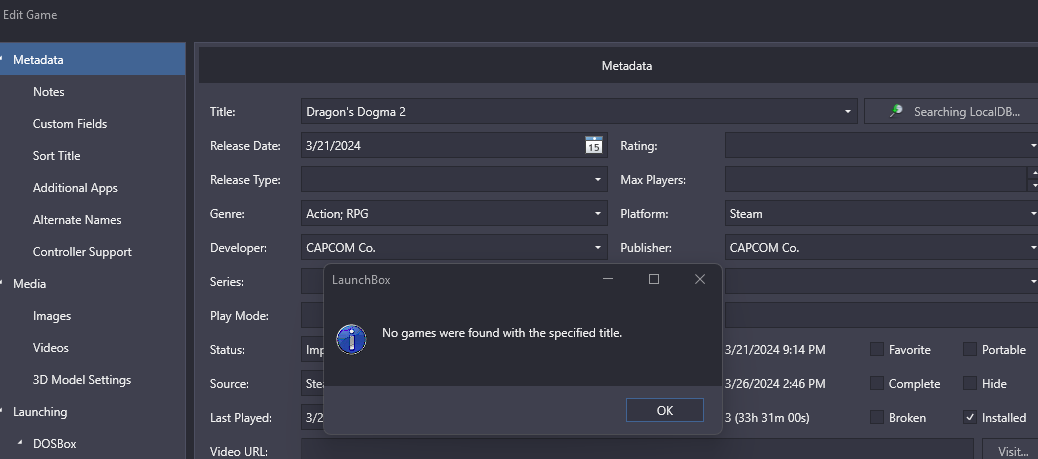This screenshot has width=1038, height=459.
Task: Click the blue information icon in dialog
Action: coord(352,339)
